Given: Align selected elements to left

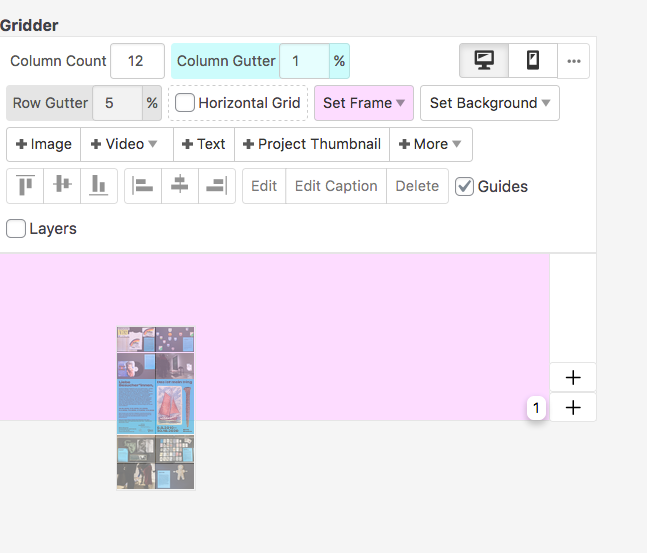Looking at the screenshot, I should click(143, 186).
